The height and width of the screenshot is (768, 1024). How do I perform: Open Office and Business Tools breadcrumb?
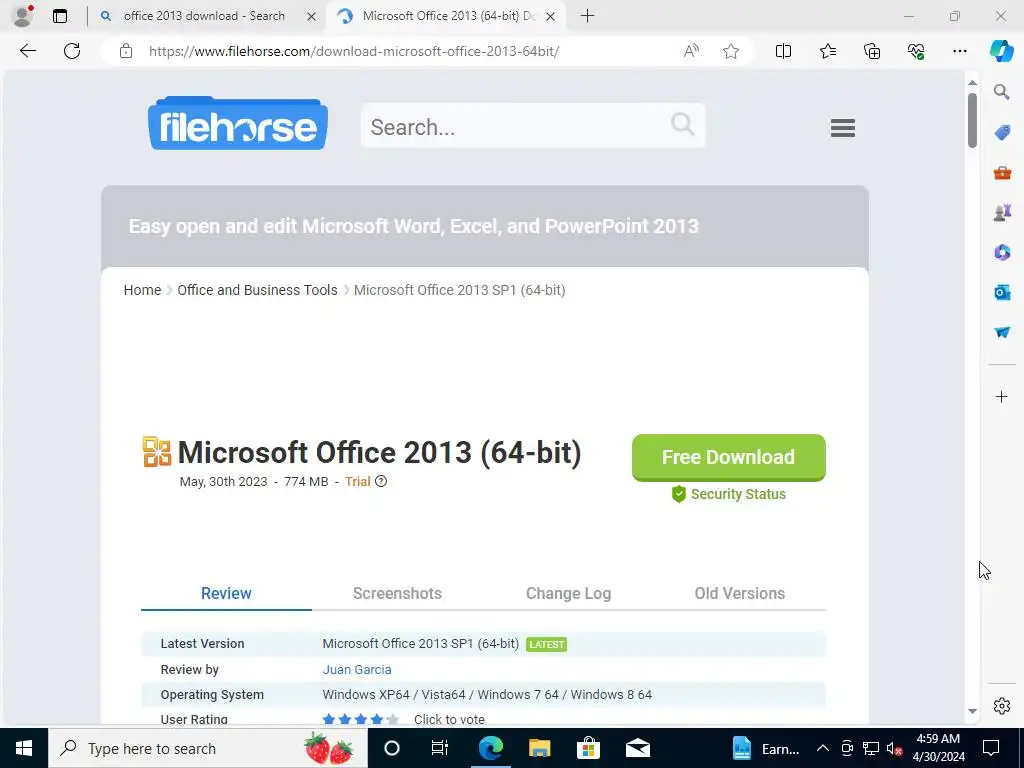tap(257, 290)
